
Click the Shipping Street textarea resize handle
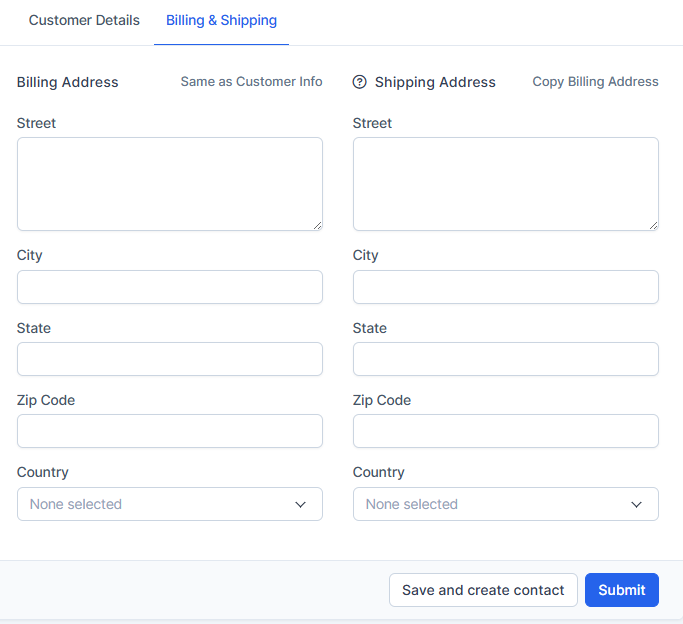[653, 225]
